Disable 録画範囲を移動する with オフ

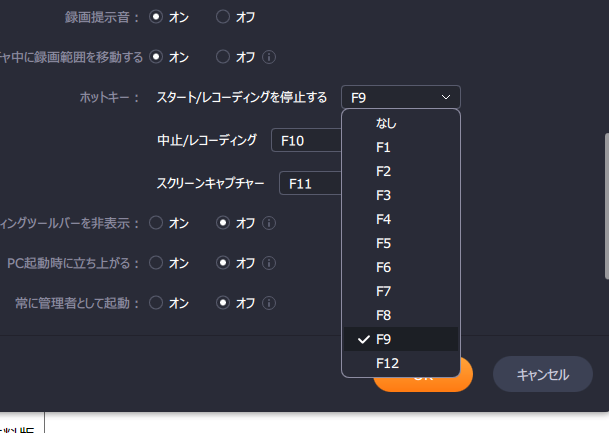223,57
